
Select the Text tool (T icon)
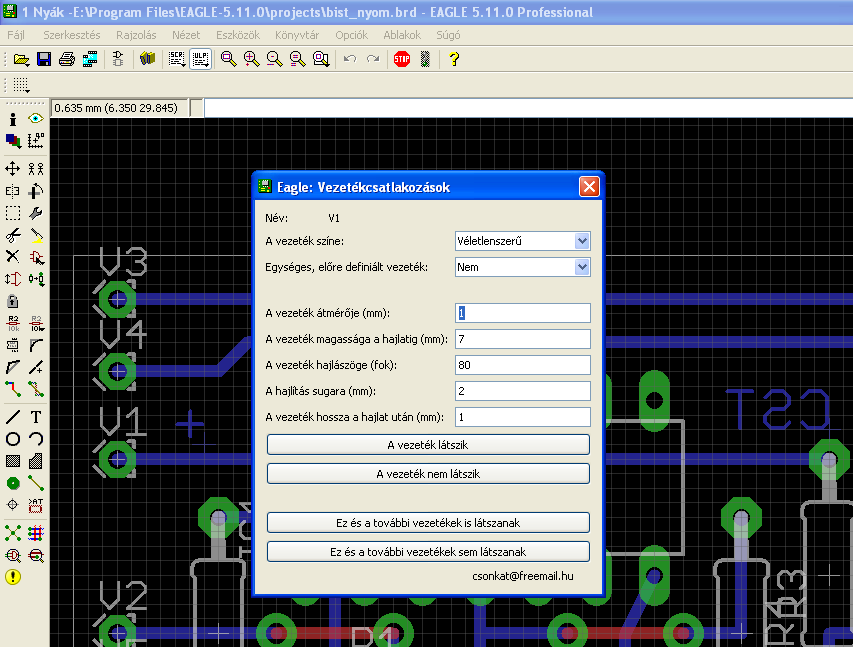(x=36, y=417)
